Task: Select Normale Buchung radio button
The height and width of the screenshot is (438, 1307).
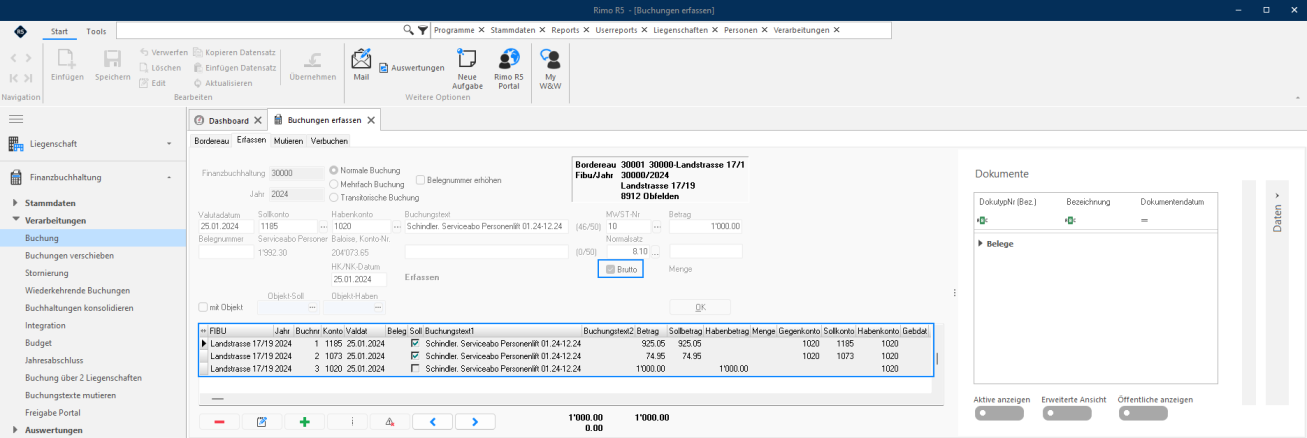Action: (334, 171)
